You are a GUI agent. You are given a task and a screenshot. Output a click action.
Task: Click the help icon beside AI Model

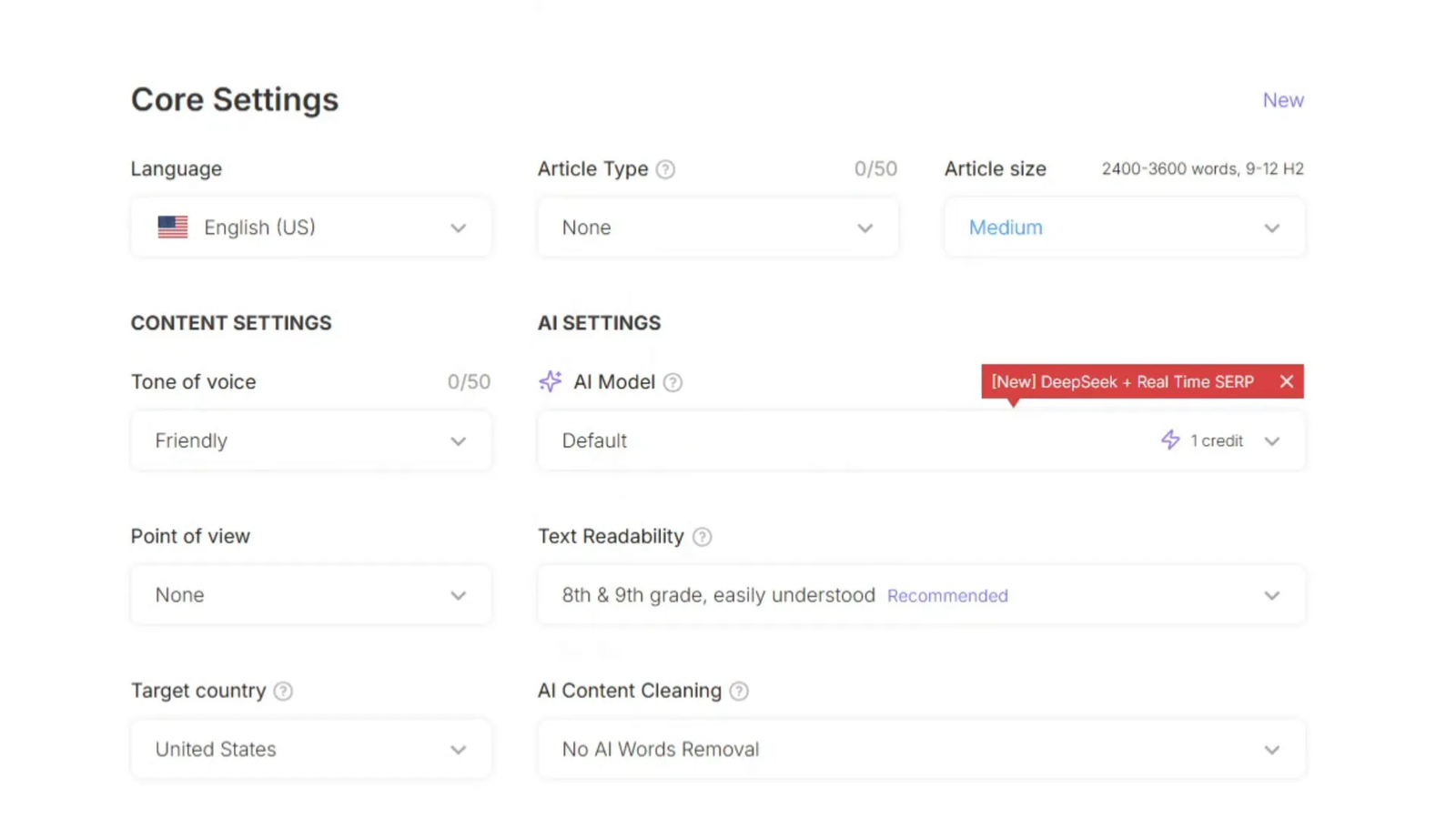(672, 382)
